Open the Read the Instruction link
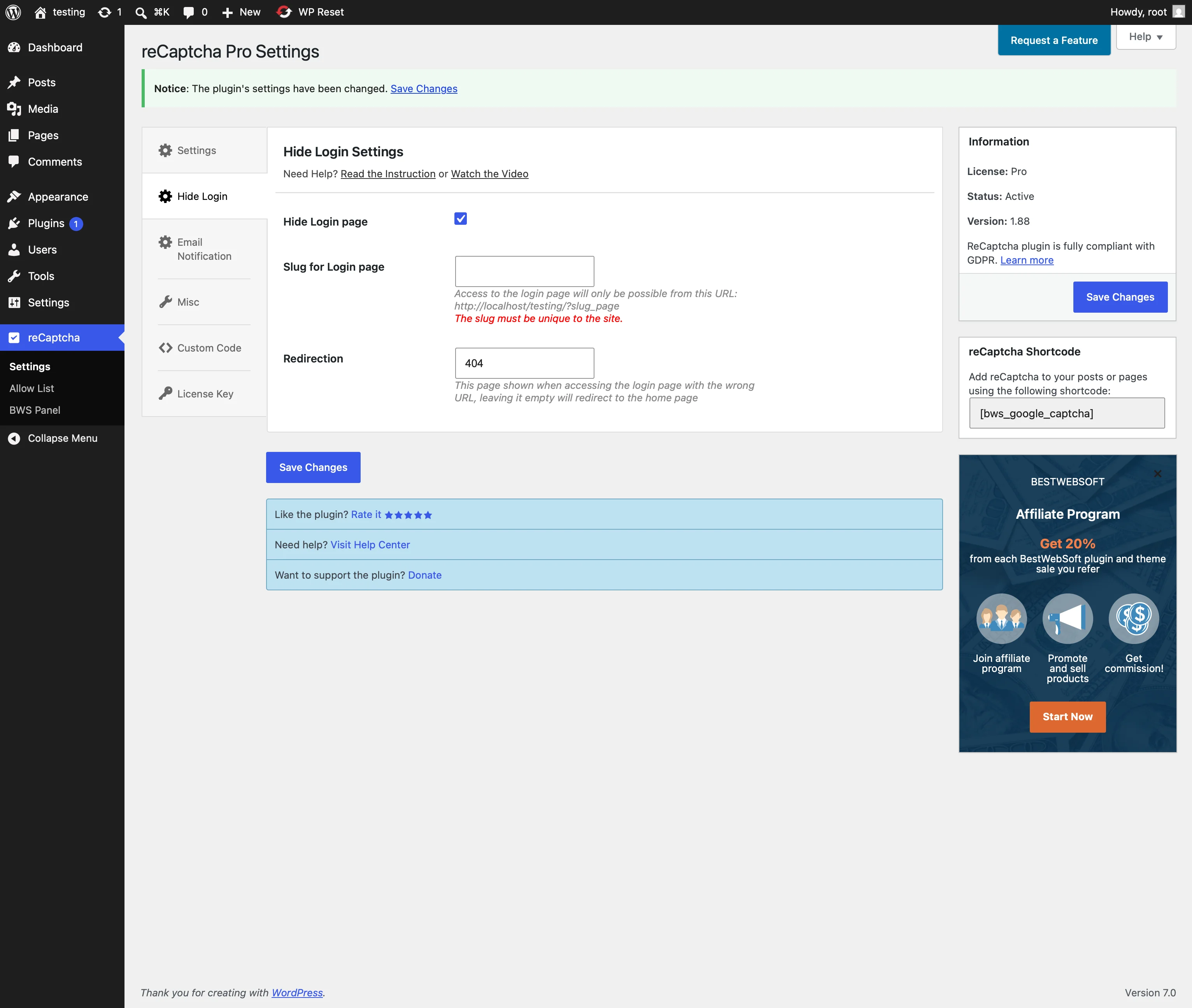Viewport: 1192px width, 1008px height. pyautogui.click(x=387, y=174)
